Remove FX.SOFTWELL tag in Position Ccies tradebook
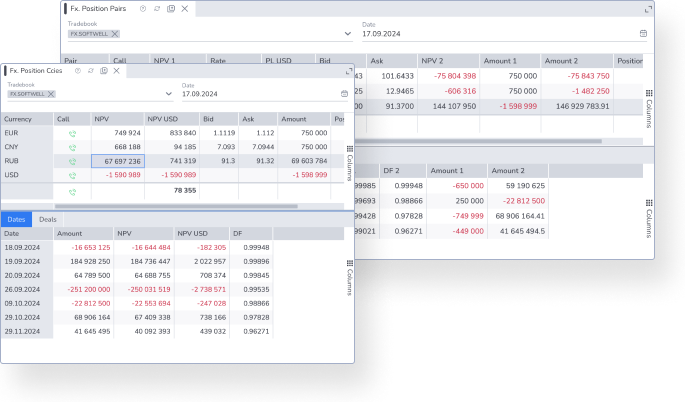Image resolution: width=685 pixels, height=402 pixels. click(x=48, y=93)
